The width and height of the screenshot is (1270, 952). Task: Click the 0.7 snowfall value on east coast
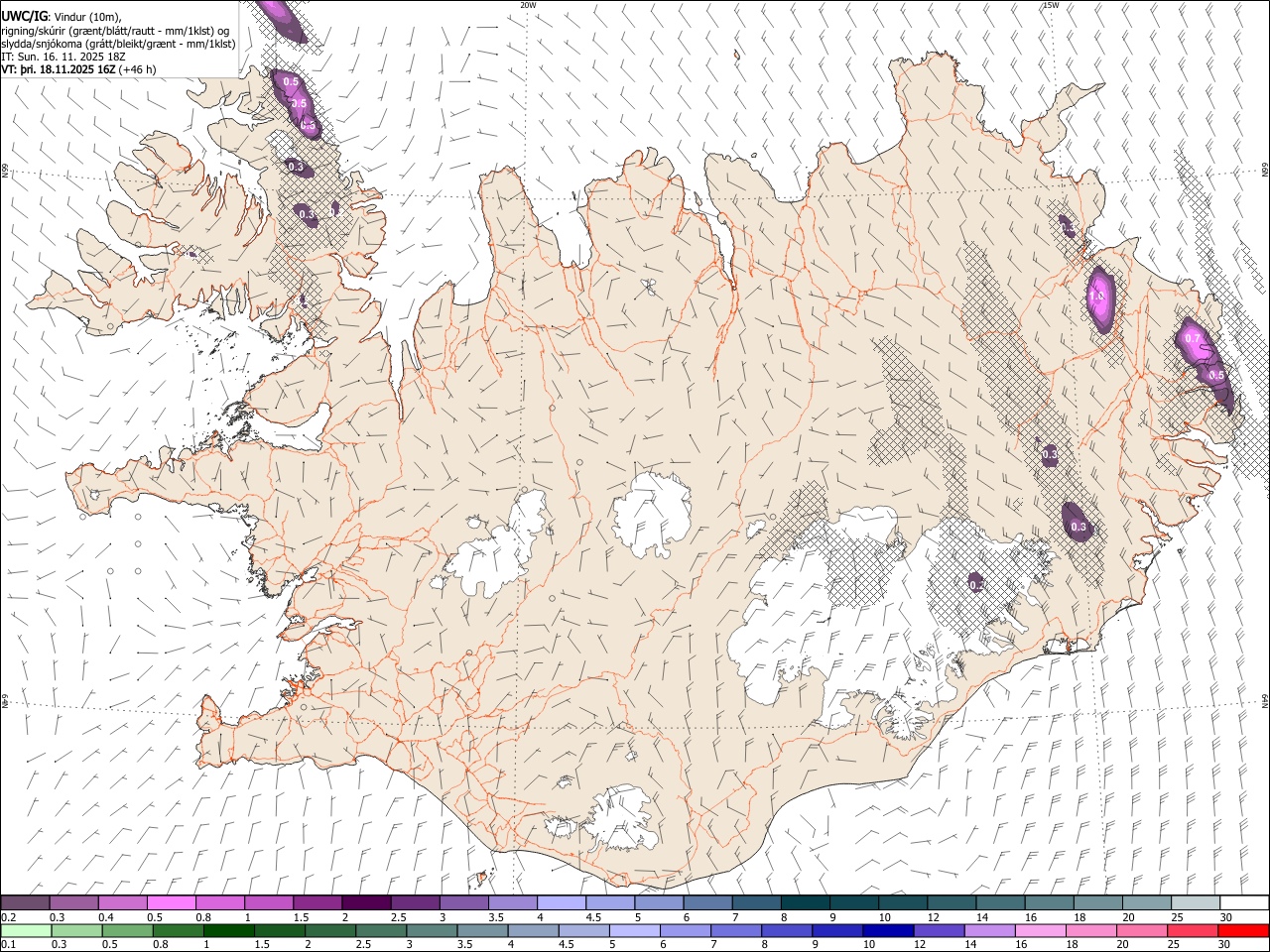tap(1193, 338)
